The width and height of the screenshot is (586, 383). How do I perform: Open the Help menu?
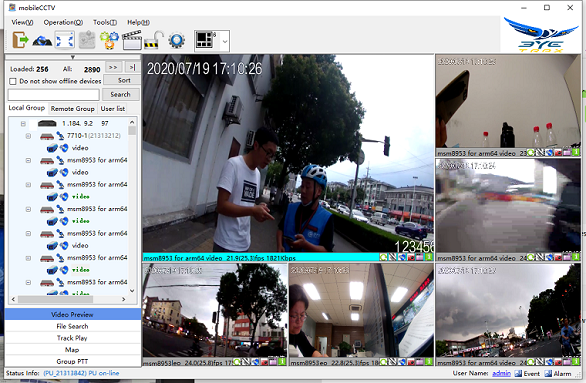coord(138,22)
